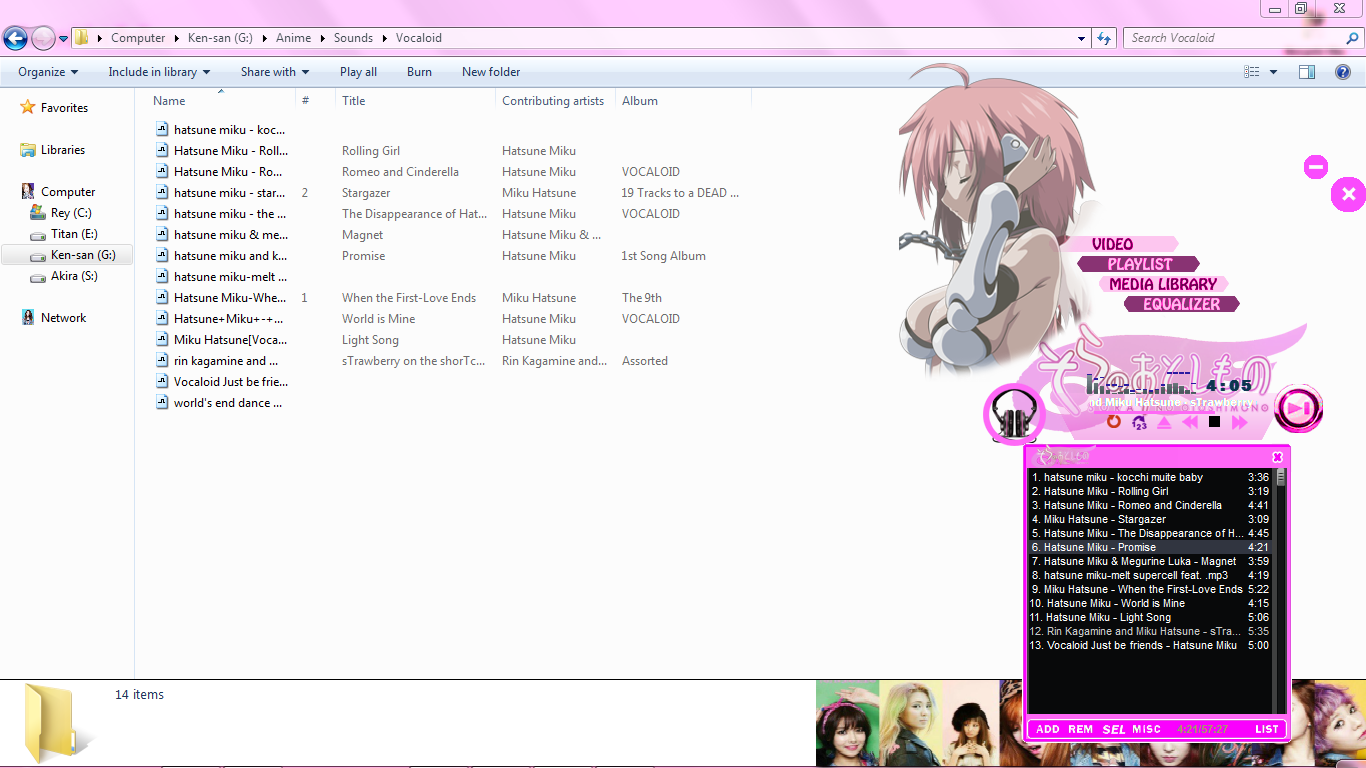Screen dimensions: 1366x768
Task: Expand the breadcrumb arrow after Sounds
Action: 384,38
